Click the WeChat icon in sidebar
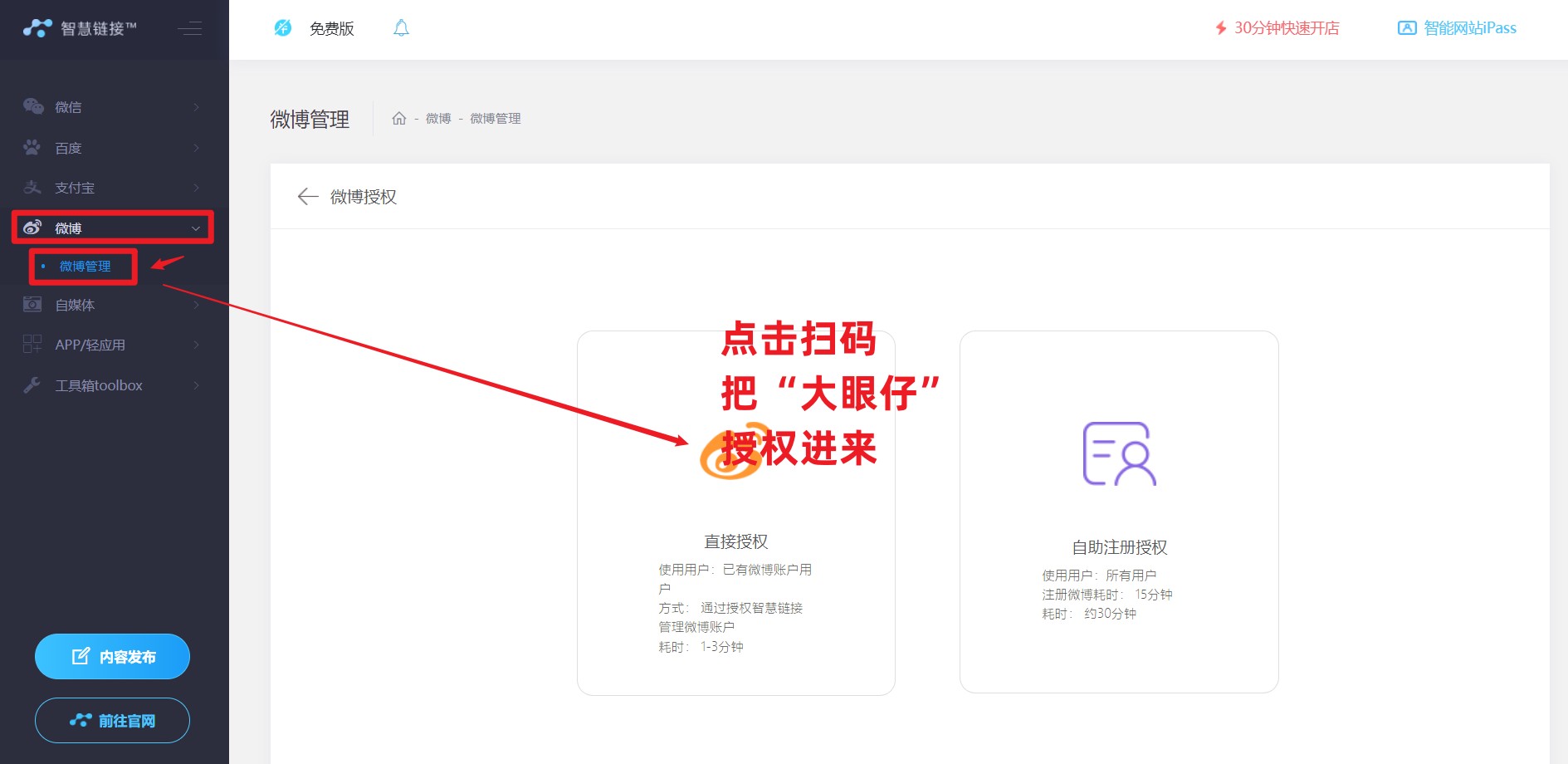 click(33, 106)
